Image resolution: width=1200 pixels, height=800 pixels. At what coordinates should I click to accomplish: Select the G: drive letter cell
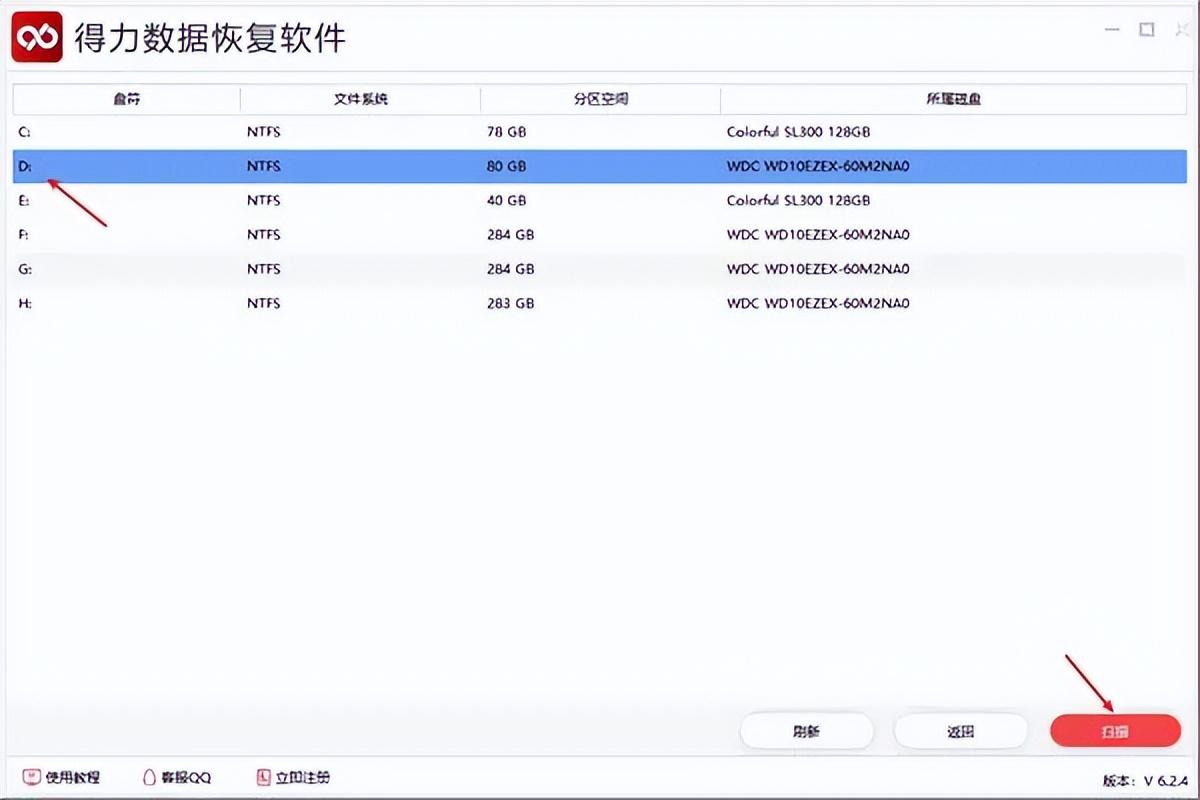26,269
